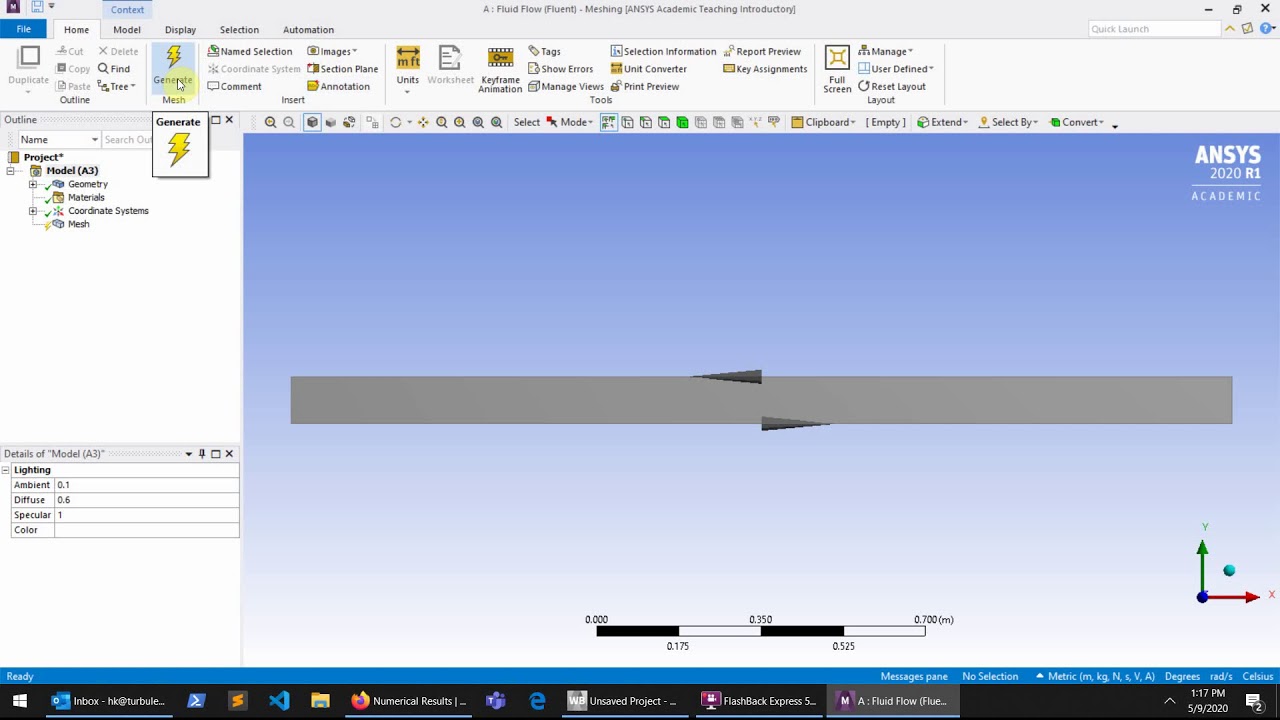Click the zoom-in magnifier in graphics toolbar
The image size is (1280, 720).
(x=270, y=122)
